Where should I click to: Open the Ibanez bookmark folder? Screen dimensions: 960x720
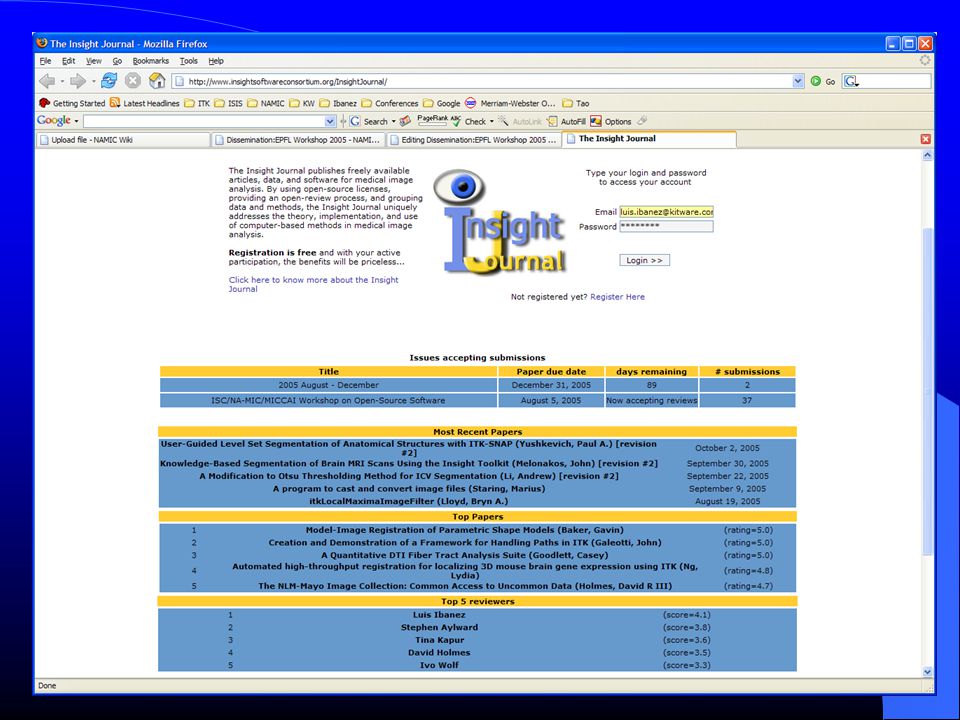click(338, 103)
